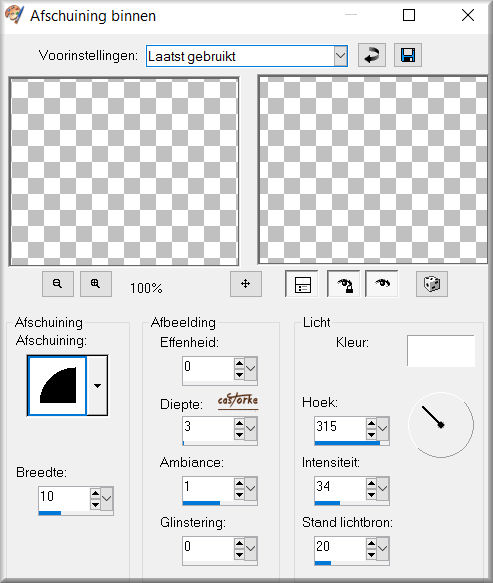493x583 pixels.
Task: Click the navigate preview crosshair icon
Action: [x=246, y=284]
